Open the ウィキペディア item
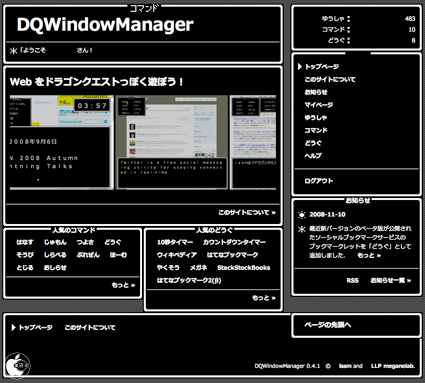 point(177,255)
